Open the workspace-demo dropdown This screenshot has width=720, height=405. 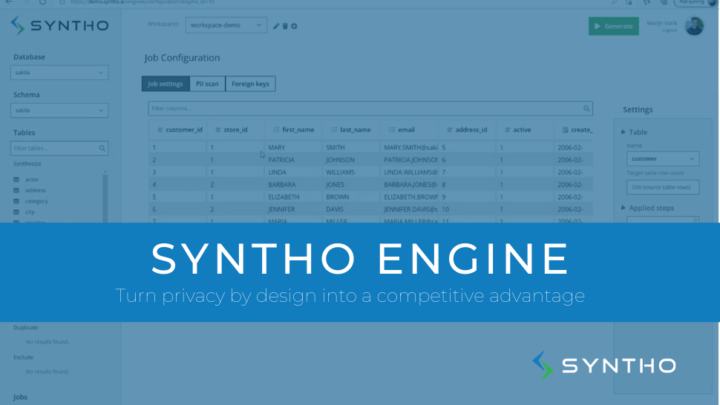click(x=226, y=25)
